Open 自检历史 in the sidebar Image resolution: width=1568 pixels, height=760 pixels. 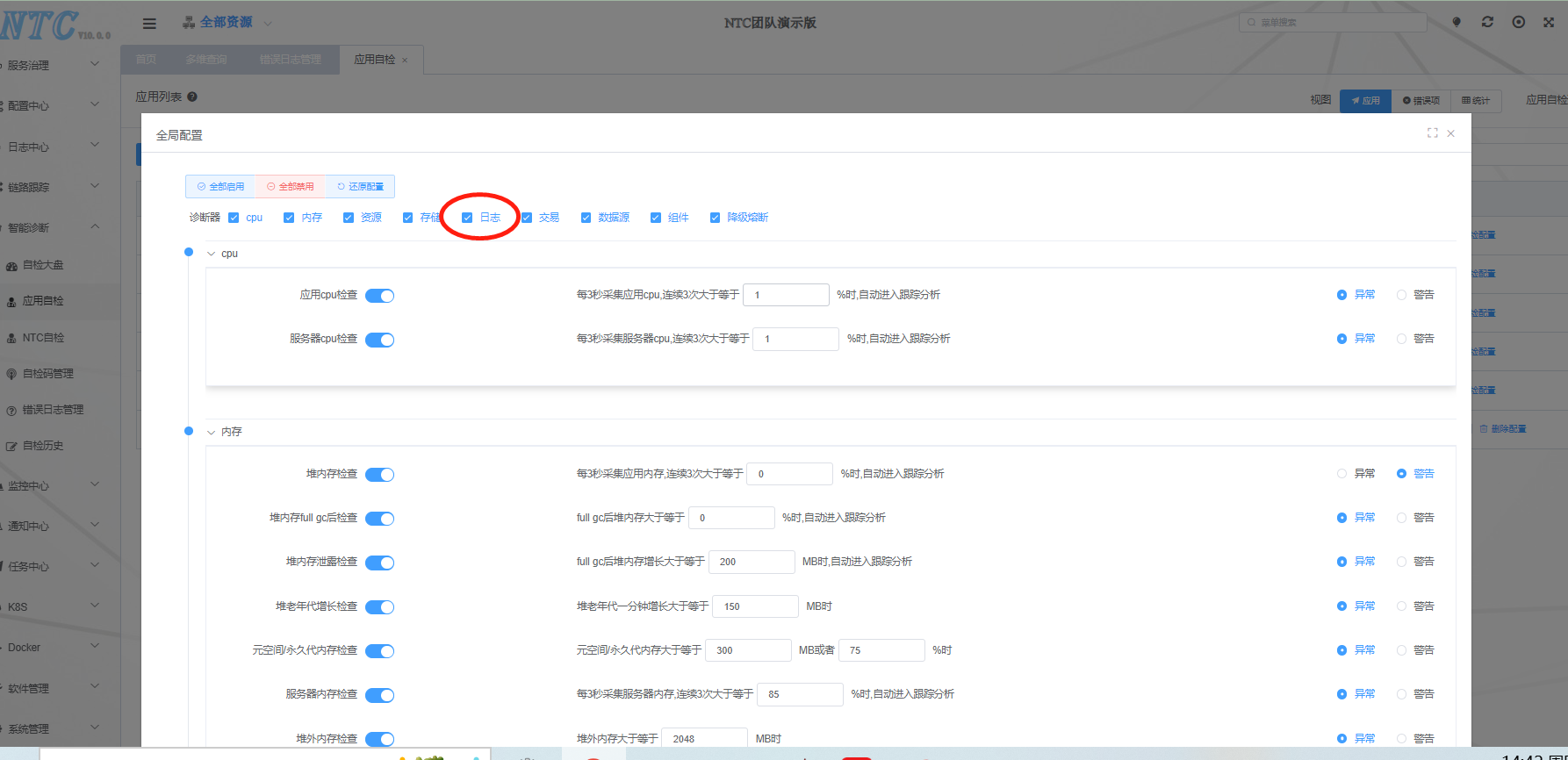point(43,446)
